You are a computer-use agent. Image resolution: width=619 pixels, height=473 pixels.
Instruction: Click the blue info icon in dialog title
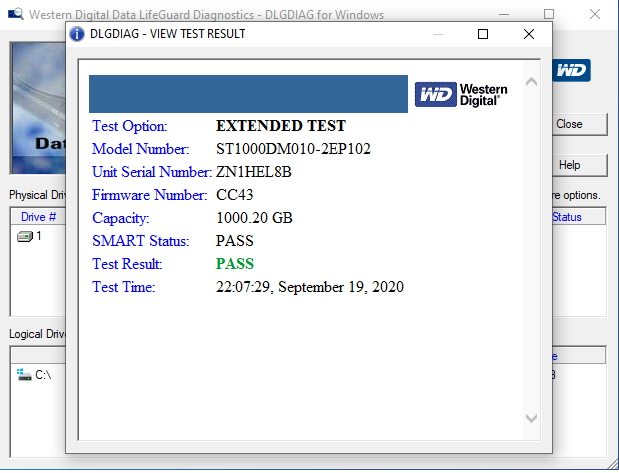point(77,34)
